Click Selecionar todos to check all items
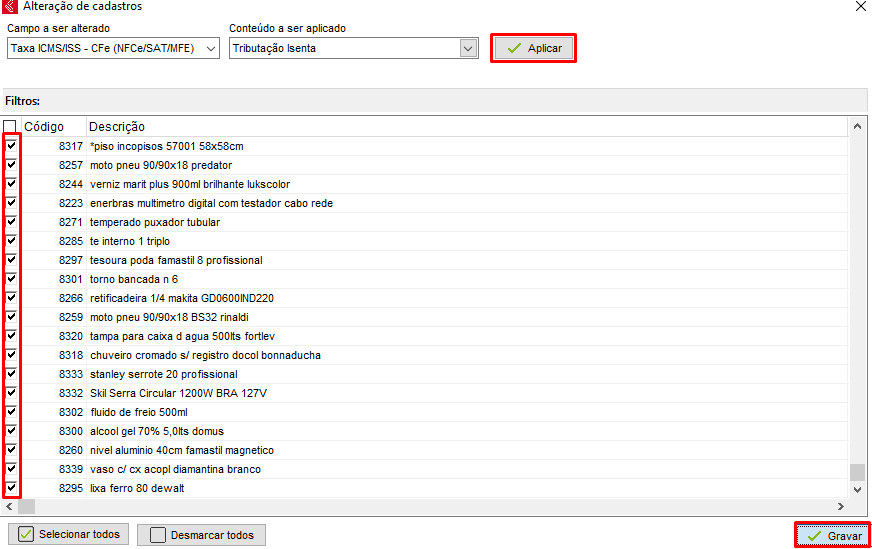Image resolution: width=872 pixels, height=549 pixels. [68, 535]
